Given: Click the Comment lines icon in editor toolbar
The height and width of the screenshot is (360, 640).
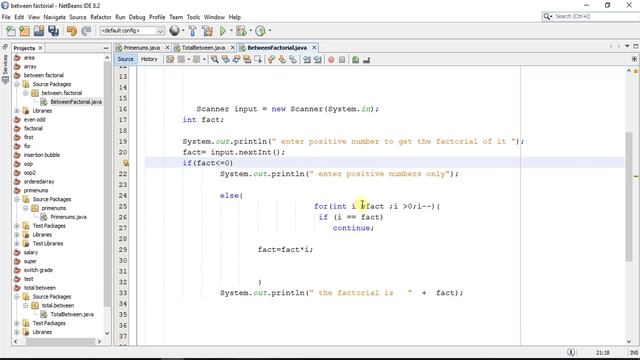Looking at the screenshot, I should pos(356,60).
